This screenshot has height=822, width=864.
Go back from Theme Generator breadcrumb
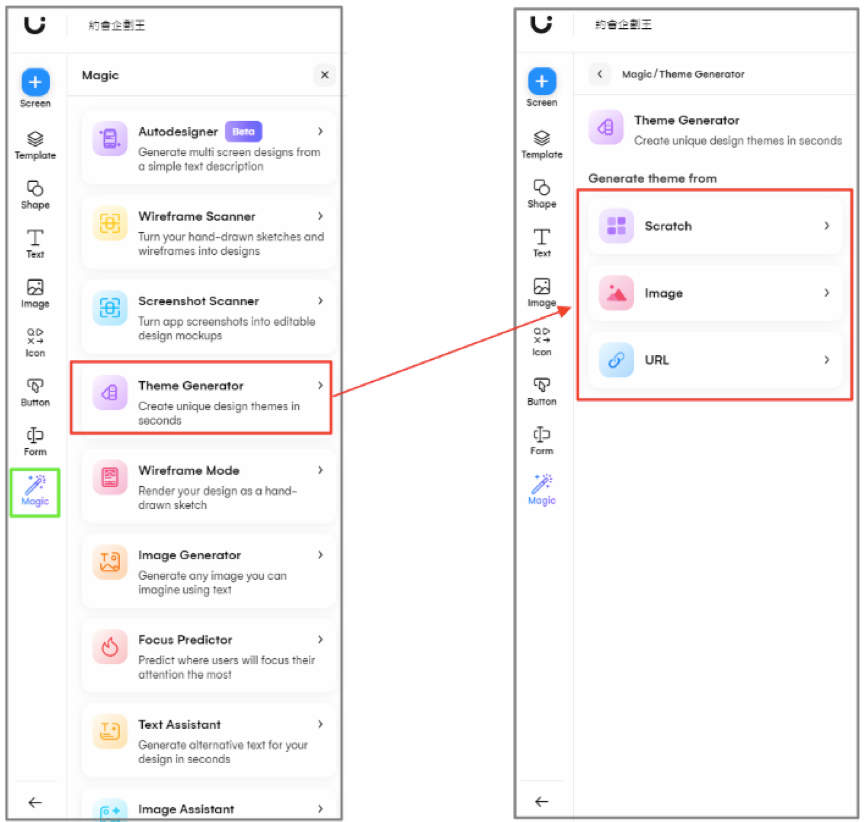point(600,74)
